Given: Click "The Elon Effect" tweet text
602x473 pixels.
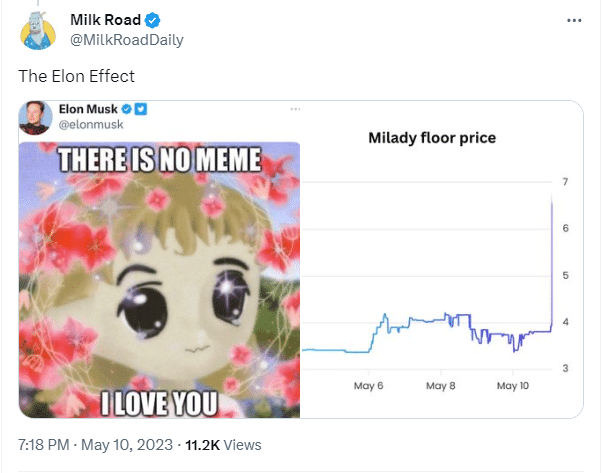Looking at the screenshot, I should coord(76,76).
